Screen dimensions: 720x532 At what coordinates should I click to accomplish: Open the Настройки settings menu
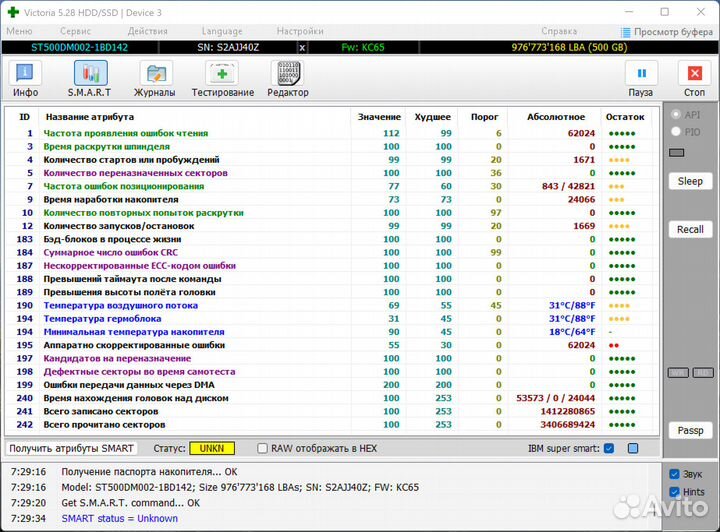point(300,32)
